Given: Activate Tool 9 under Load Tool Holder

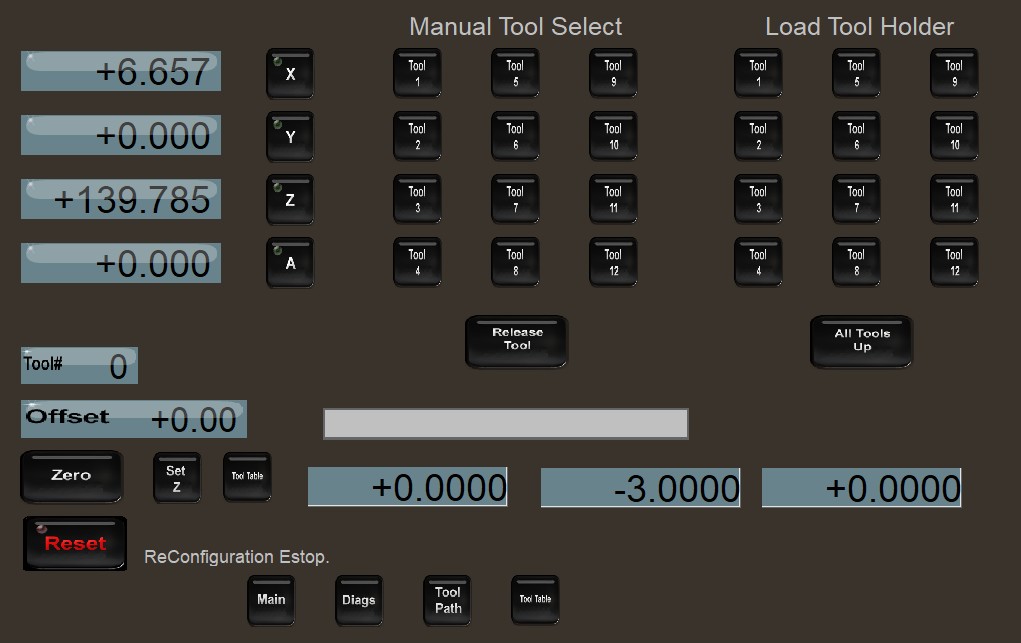Looking at the screenshot, I should point(955,73).
